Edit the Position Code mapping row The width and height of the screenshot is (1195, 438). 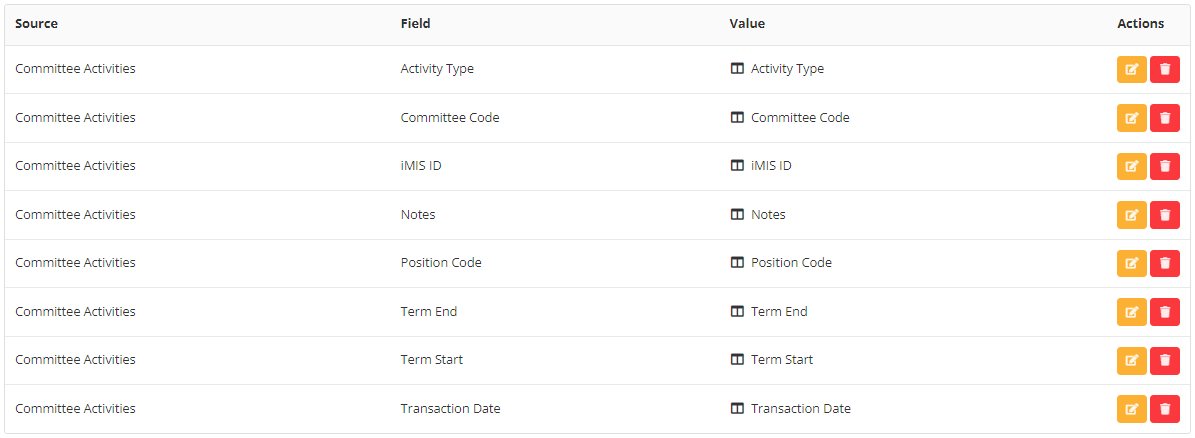[x=1131, y=263]
